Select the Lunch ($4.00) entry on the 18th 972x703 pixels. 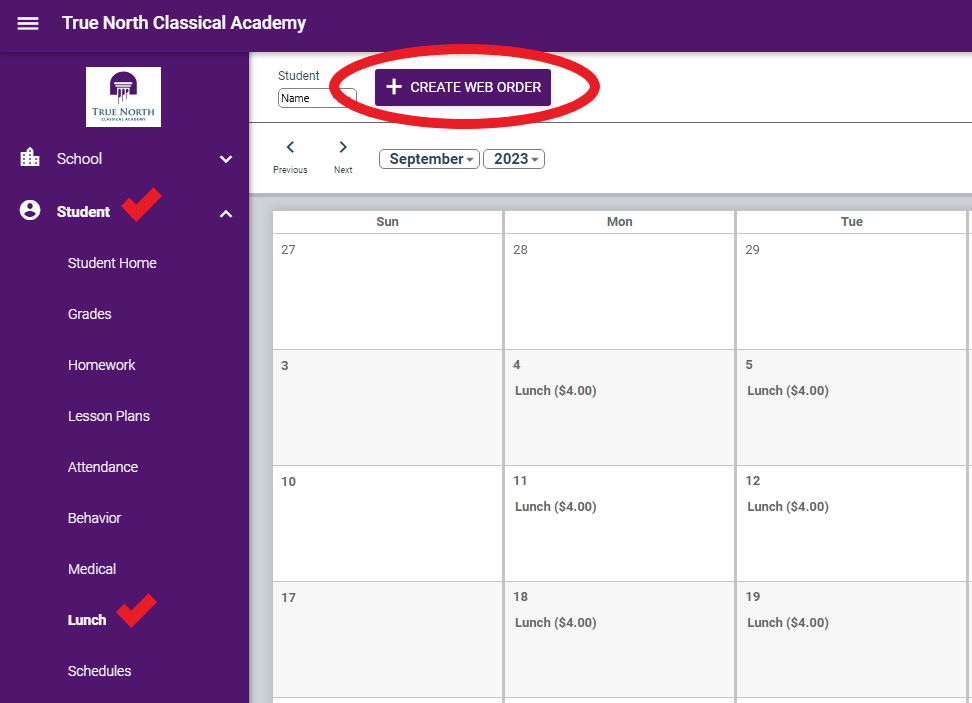(555, 622)
